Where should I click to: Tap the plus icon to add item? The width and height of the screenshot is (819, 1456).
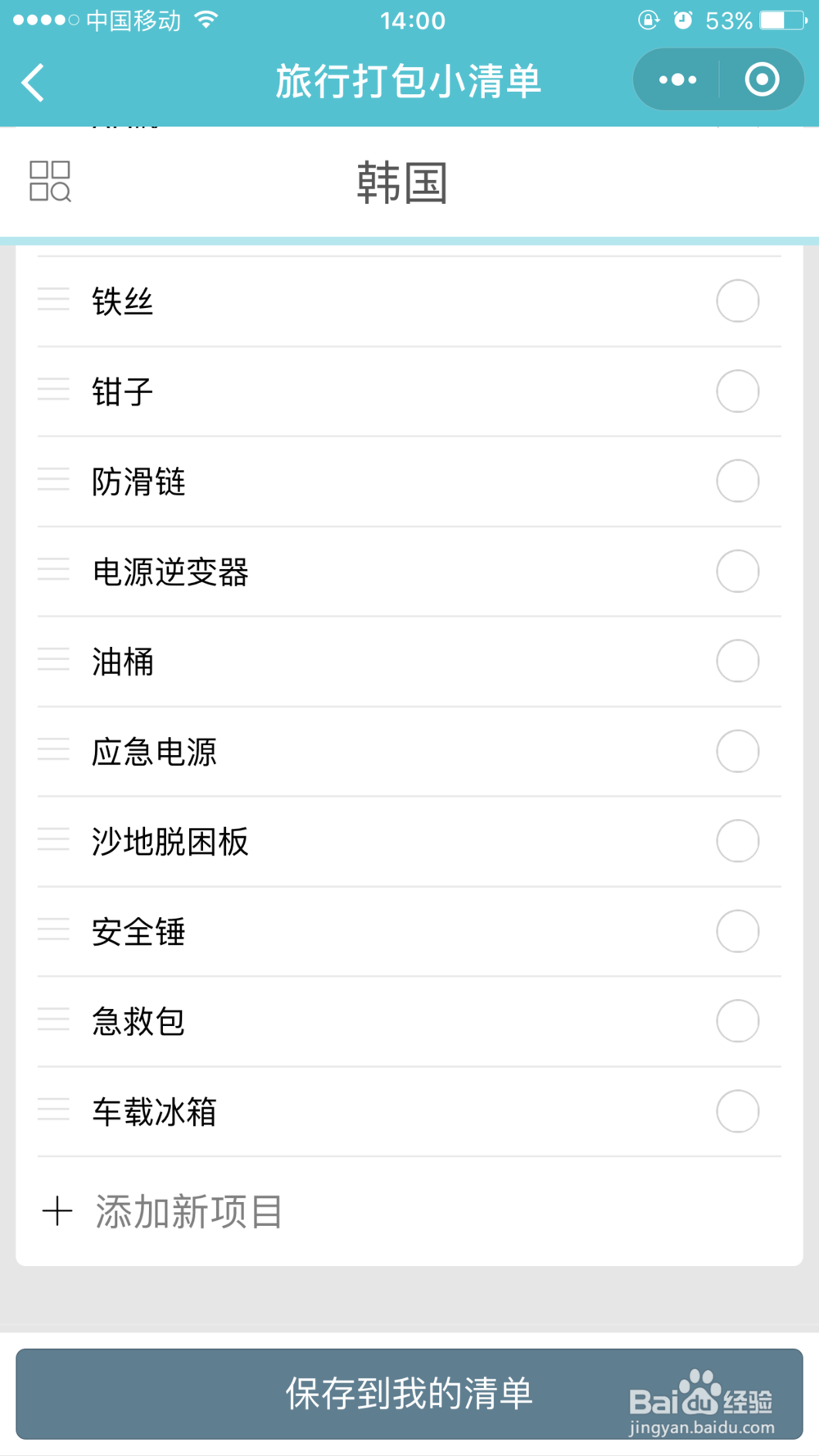57,1211
